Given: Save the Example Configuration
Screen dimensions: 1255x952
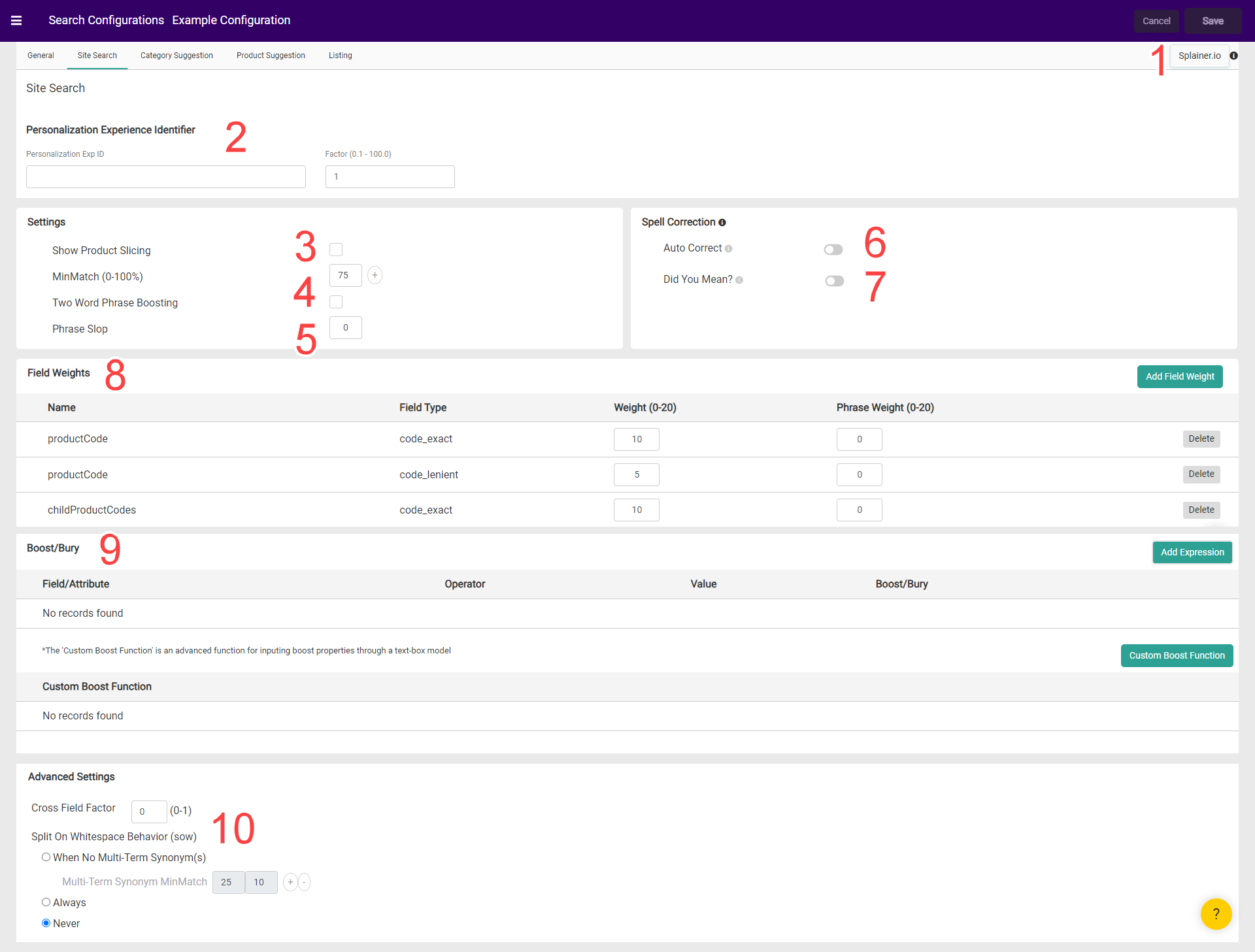Looking at the screenshot, I should click(x=1213, y=20).
